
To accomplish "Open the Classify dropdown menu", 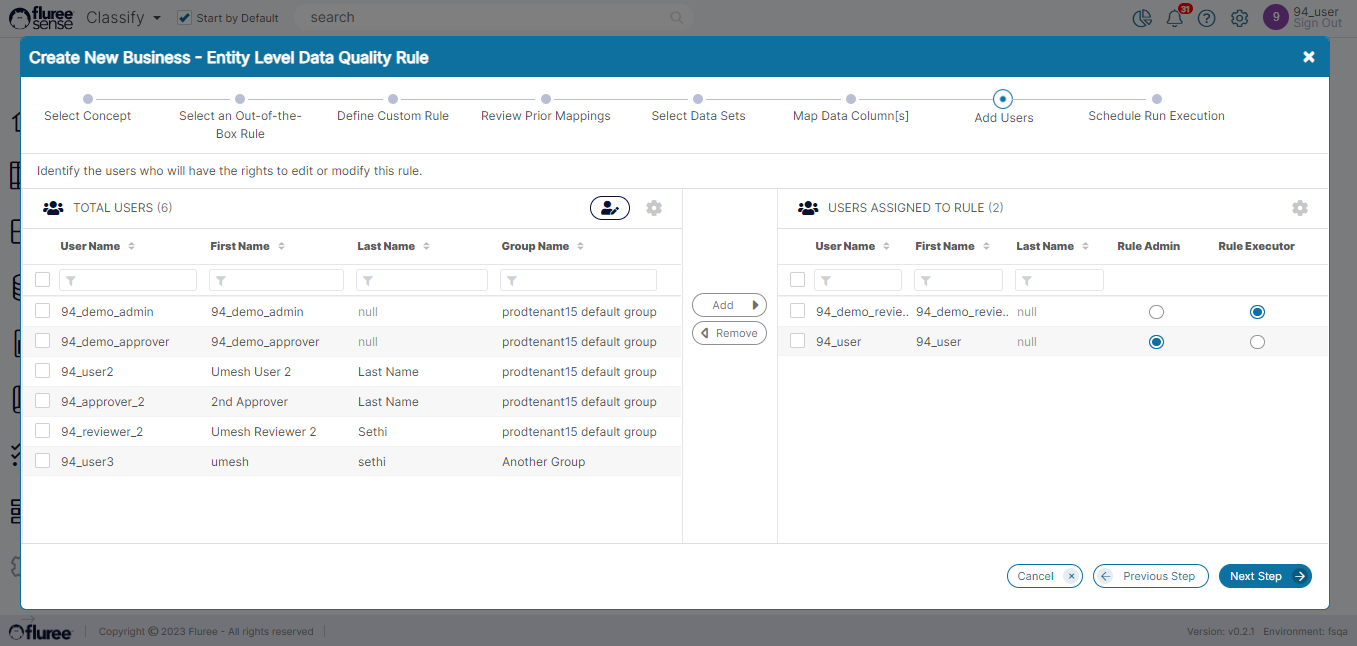I will (x=123, y=18).
